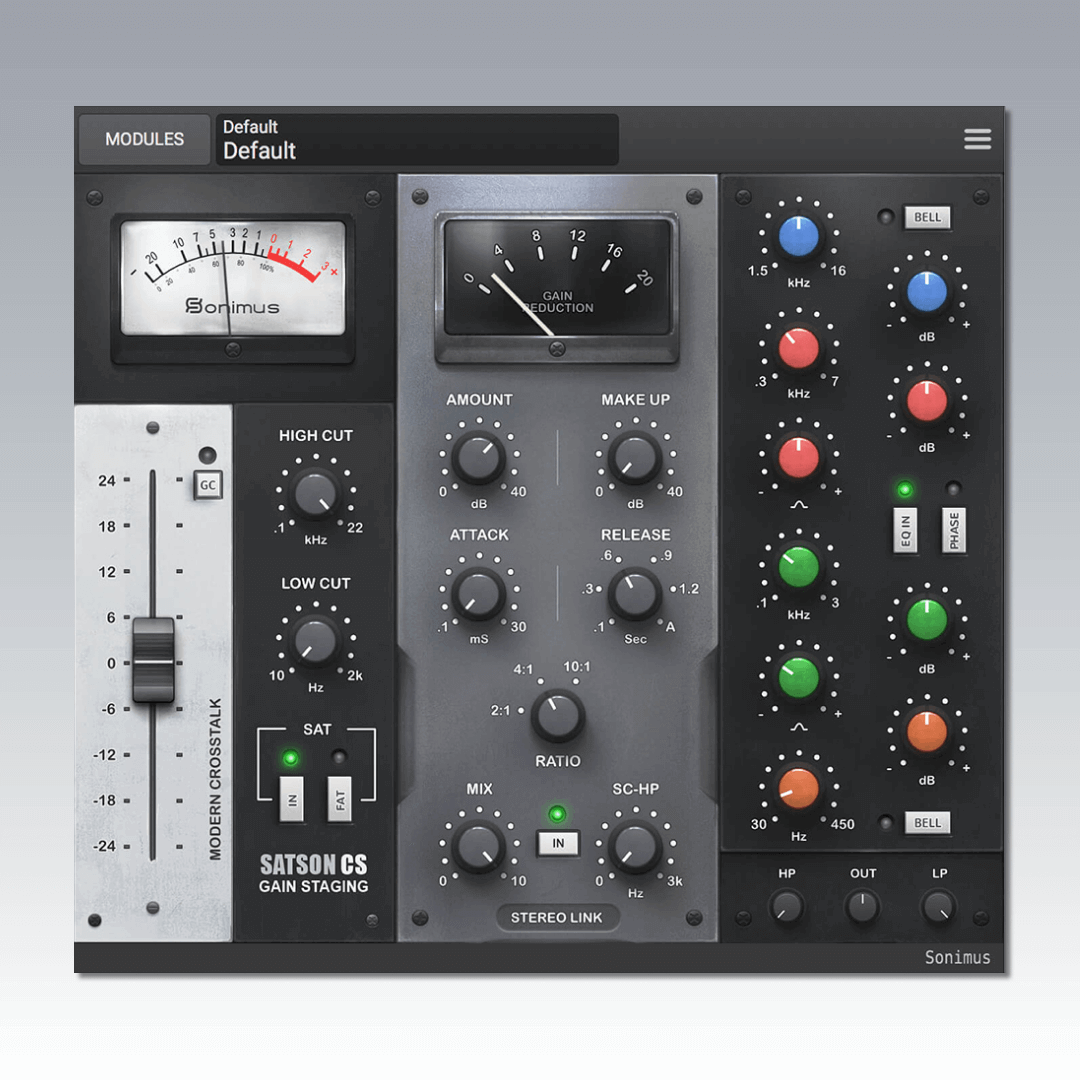The image size is (1080, 1080).
Task: Click the orange low band dB gain knob
Action: coord(927,732)
